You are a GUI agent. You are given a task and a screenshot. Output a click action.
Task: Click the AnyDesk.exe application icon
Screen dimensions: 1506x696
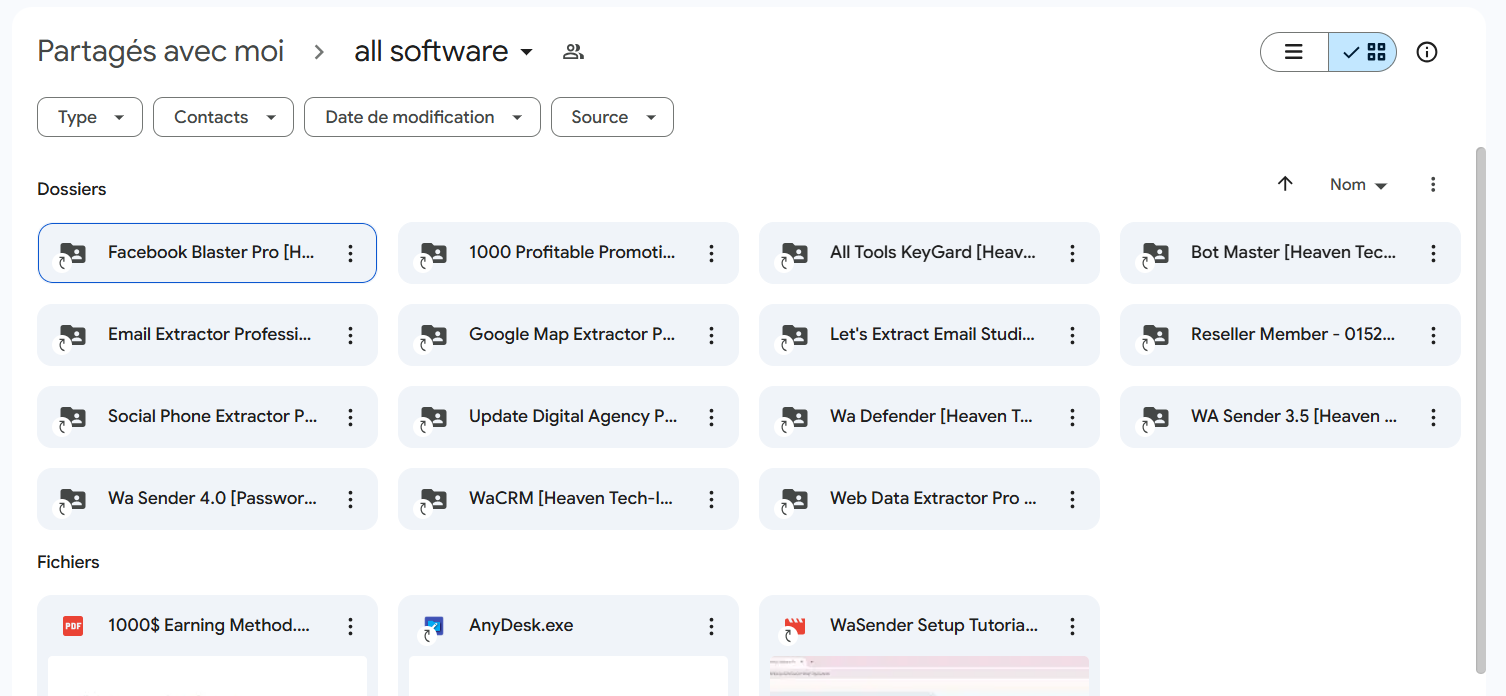(x=433, y=627)
